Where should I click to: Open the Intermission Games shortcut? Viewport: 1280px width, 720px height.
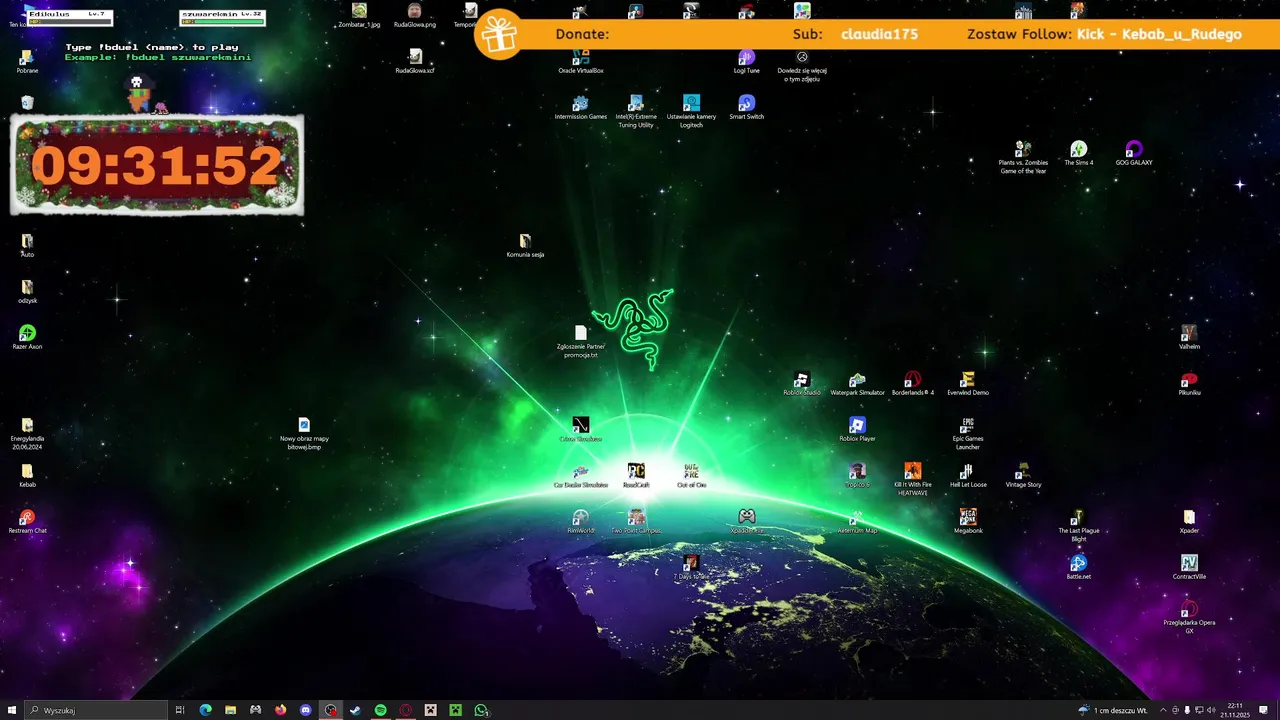[581, 107]
